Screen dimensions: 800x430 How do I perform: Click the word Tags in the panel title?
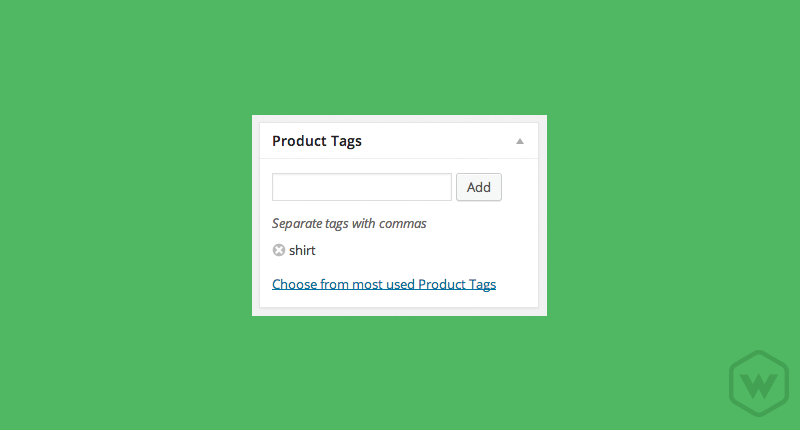click(346, 141)
